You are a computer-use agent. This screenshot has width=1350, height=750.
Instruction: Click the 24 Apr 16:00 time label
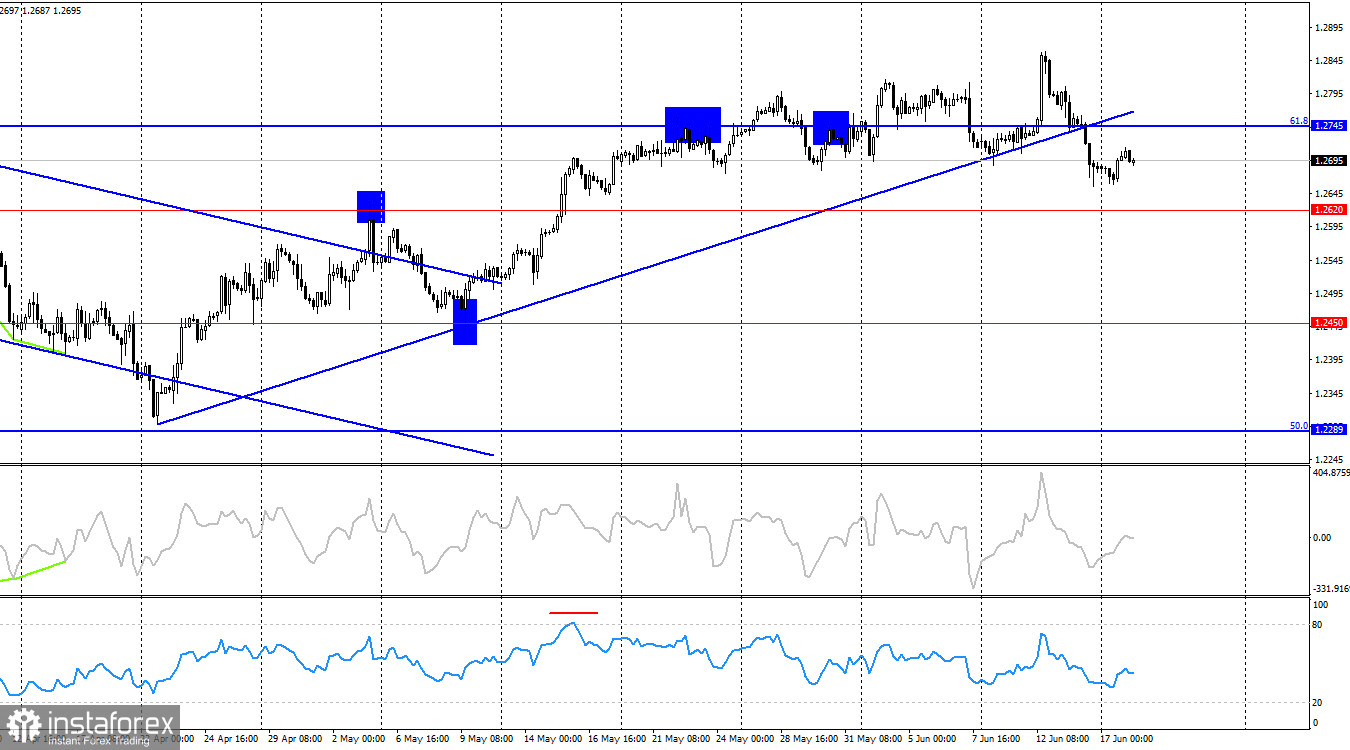232,740
